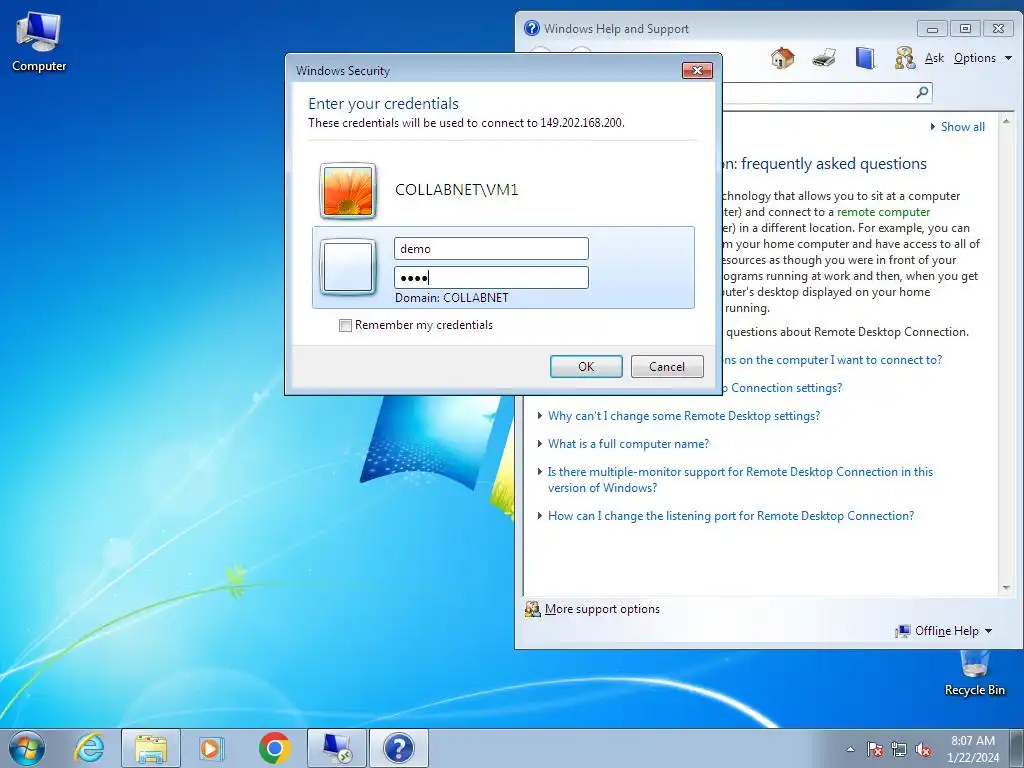Viewport: 1024px width, 768px height.
Task: Click the Help scrollbar down arrow
Action: (1006, 588)
